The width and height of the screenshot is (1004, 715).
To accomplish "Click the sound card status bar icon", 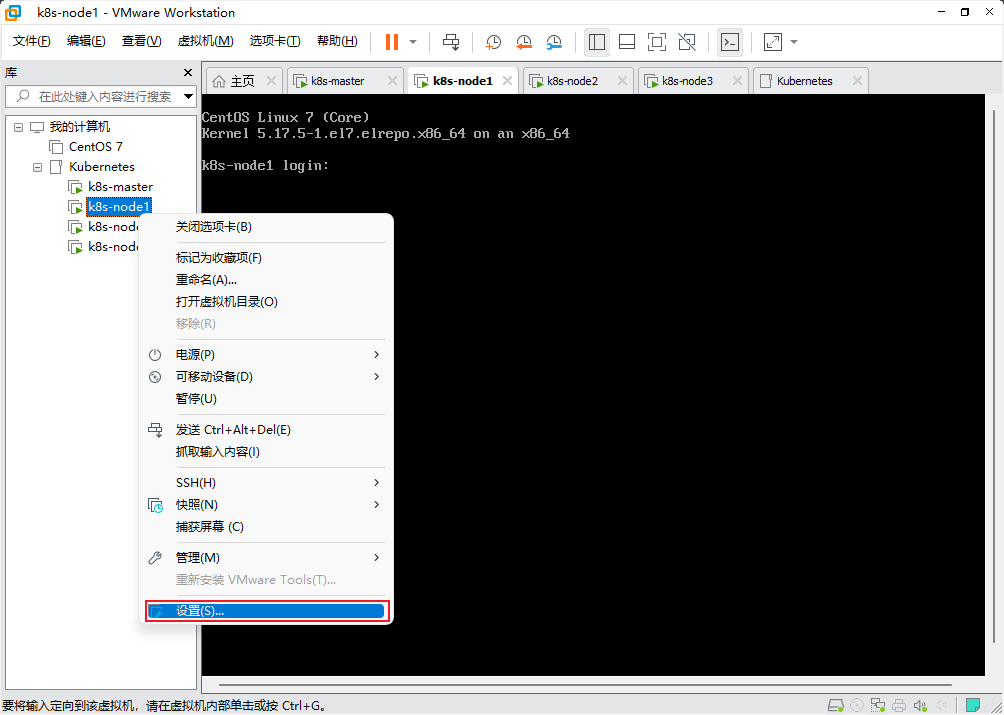I will (x=920, y=705).
